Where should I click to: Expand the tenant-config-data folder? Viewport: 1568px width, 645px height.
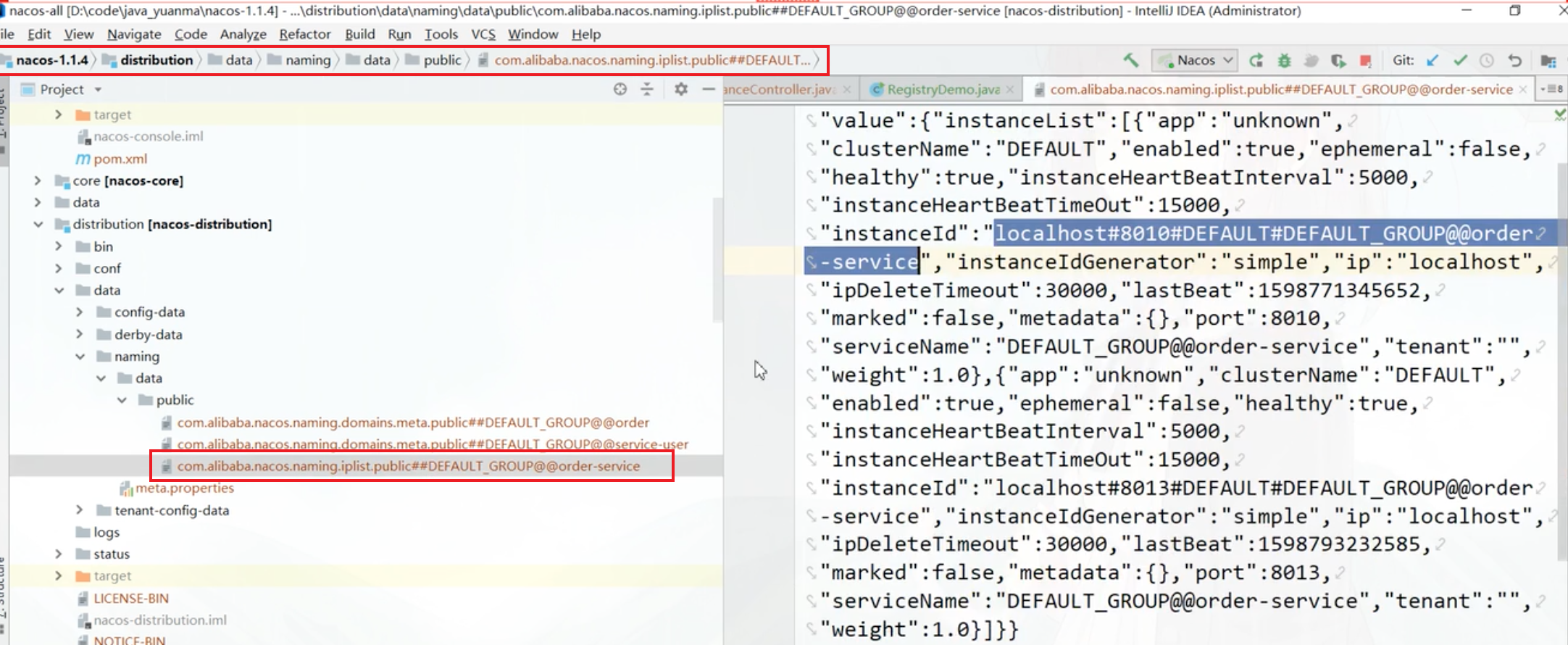tap(80, 510)
